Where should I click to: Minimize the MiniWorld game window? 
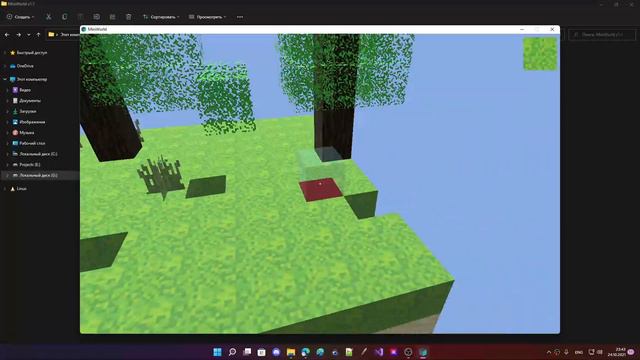[x=522, y=29]
